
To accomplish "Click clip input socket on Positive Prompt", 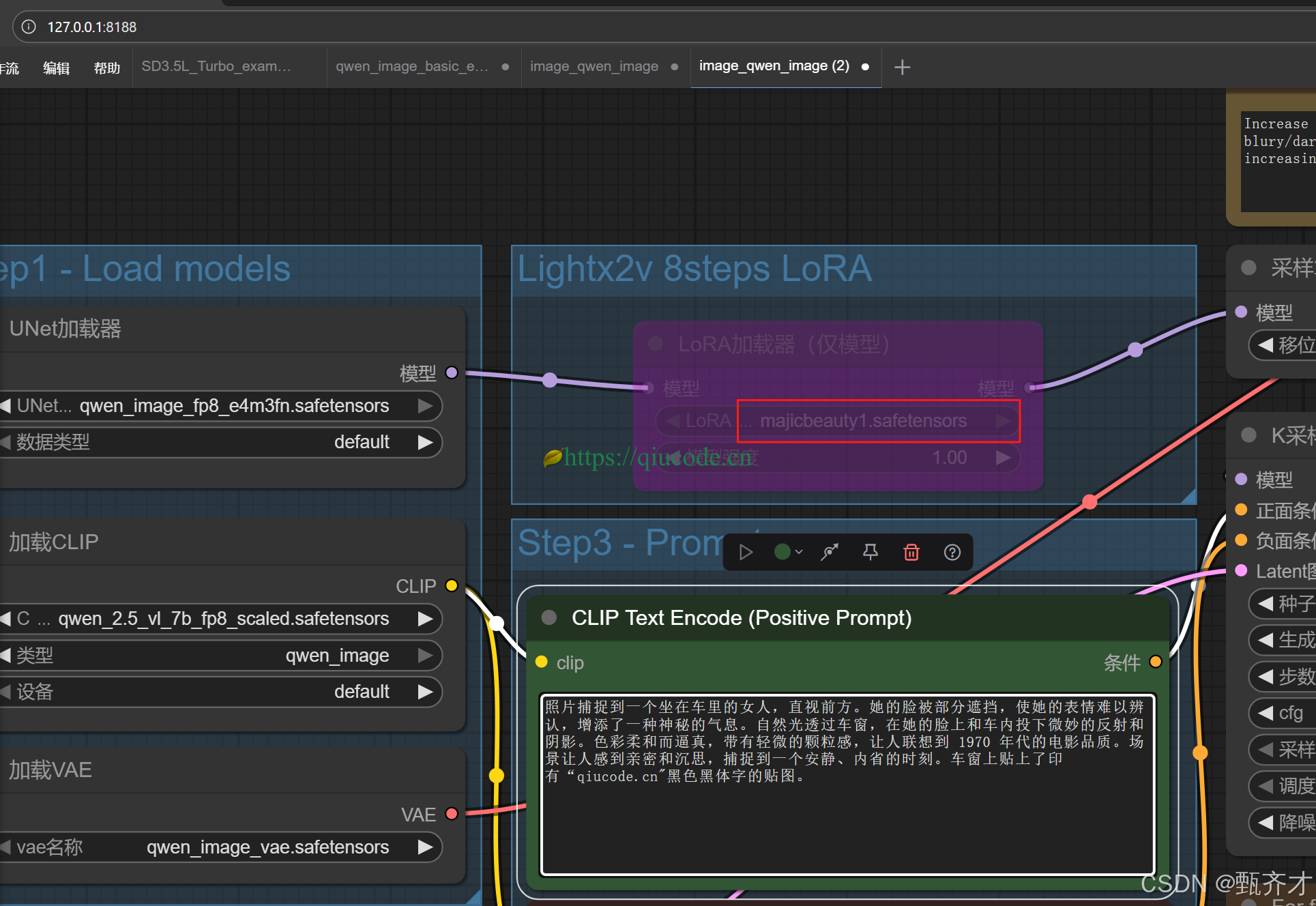I will coord(542,662).
